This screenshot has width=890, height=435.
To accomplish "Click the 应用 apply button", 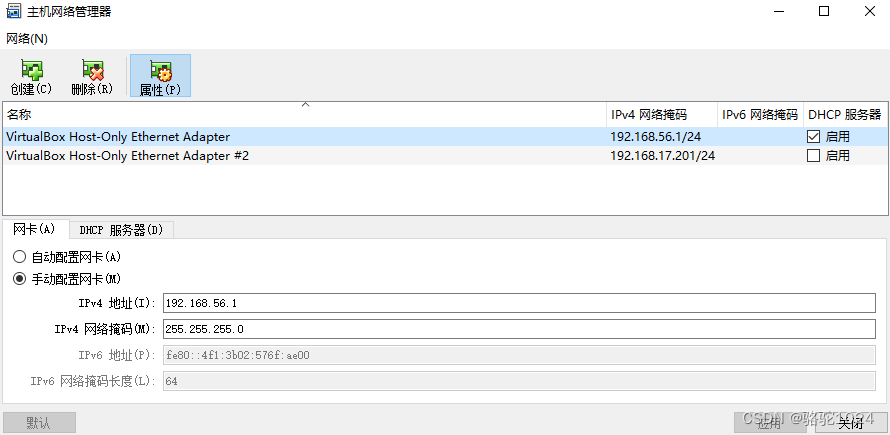I will tap(769, 423).
